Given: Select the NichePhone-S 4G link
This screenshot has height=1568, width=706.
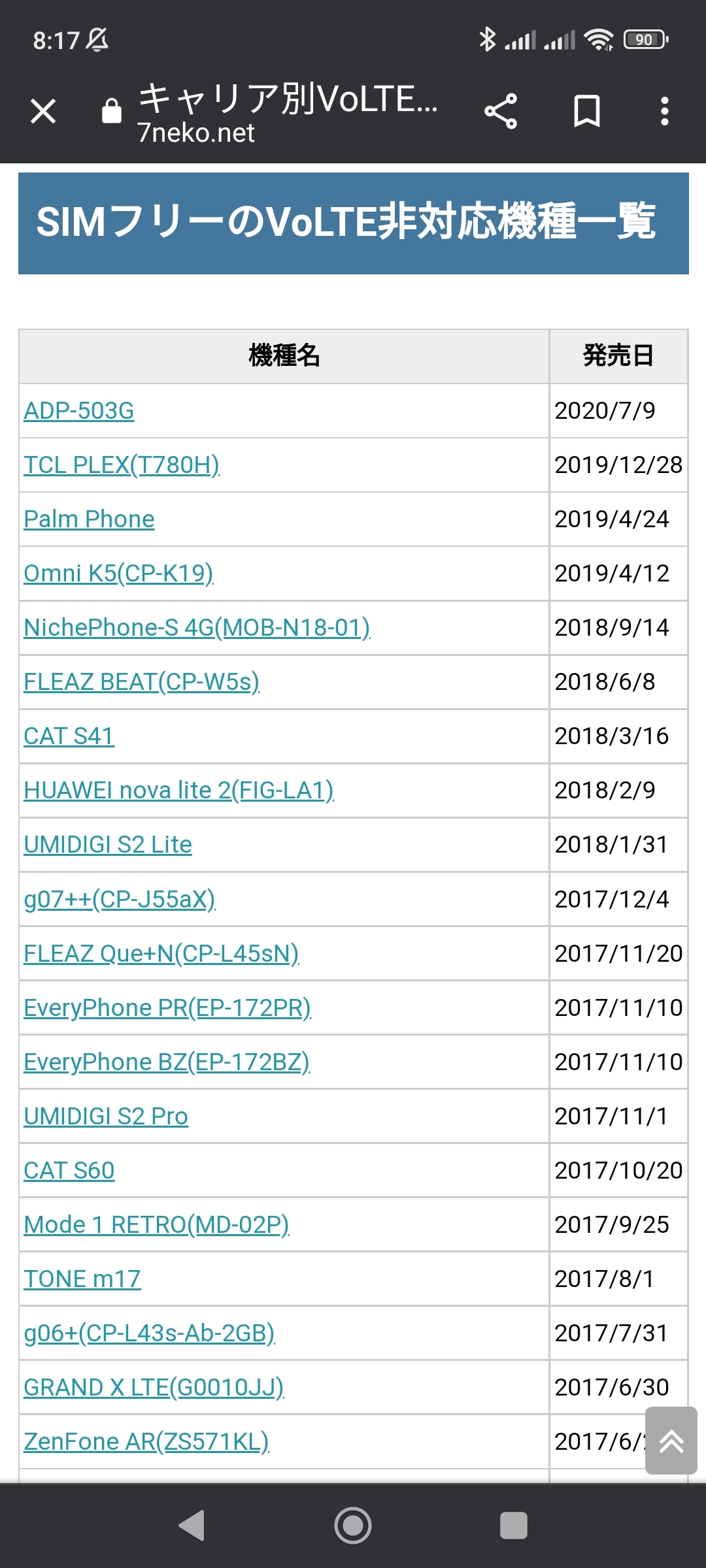Looking at the screenshot, I should (x=197, y=628).
